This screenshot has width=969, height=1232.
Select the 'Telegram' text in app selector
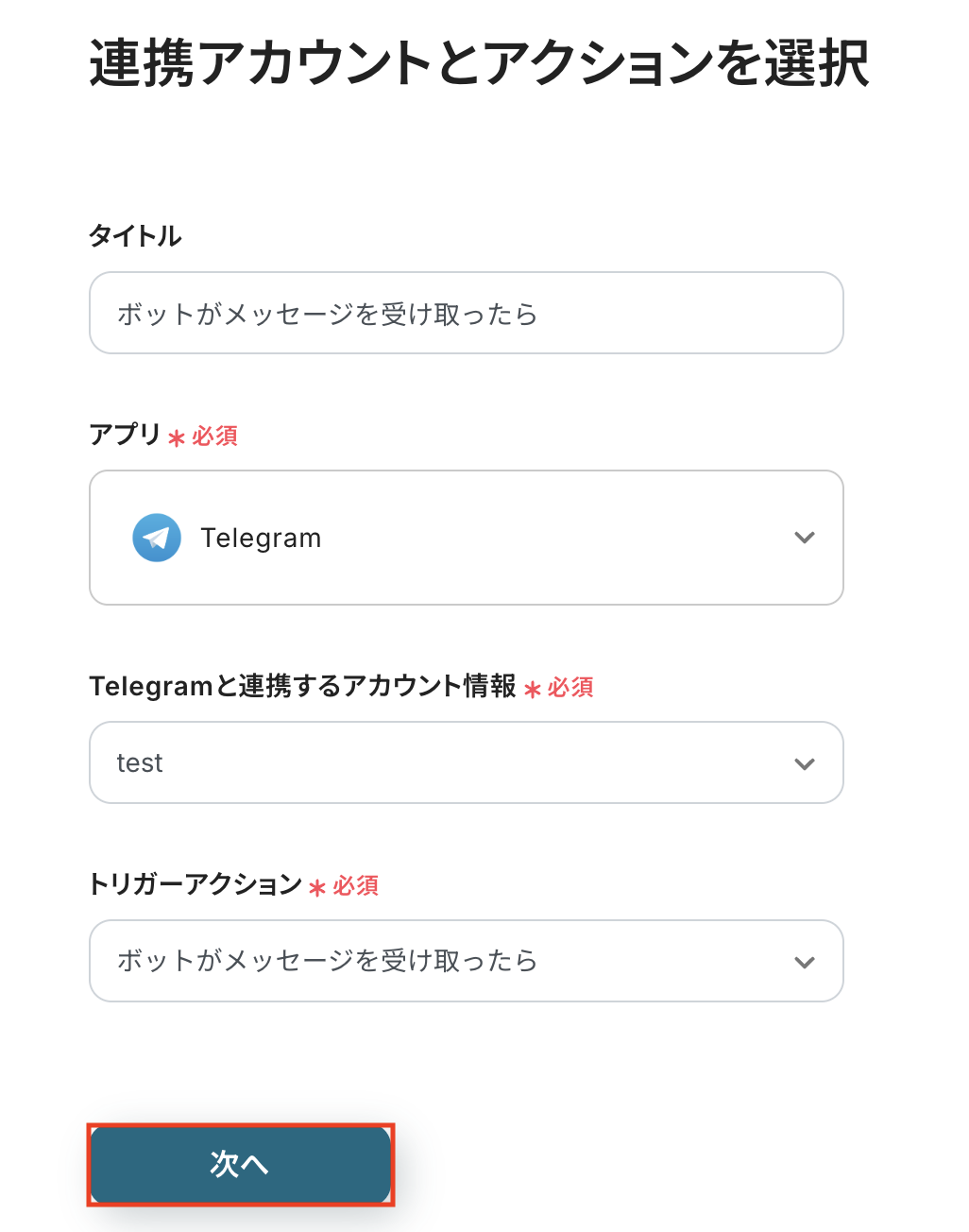(x=261, y=538)
